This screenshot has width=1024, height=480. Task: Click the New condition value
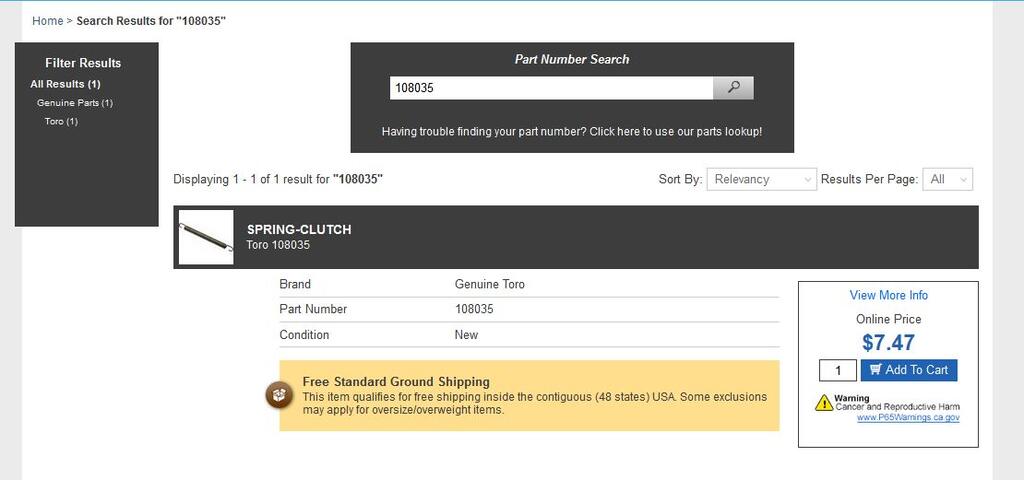(x=466, y=334)
